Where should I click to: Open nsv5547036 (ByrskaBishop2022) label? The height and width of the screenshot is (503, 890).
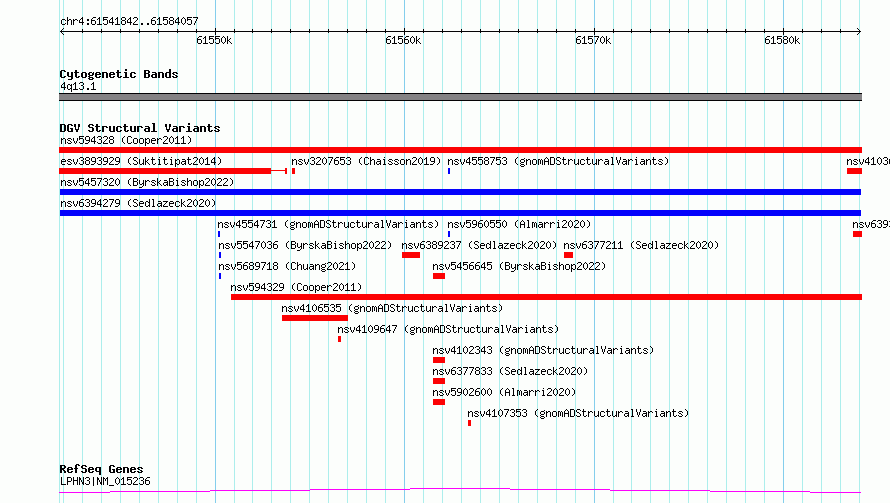[305, 245]
